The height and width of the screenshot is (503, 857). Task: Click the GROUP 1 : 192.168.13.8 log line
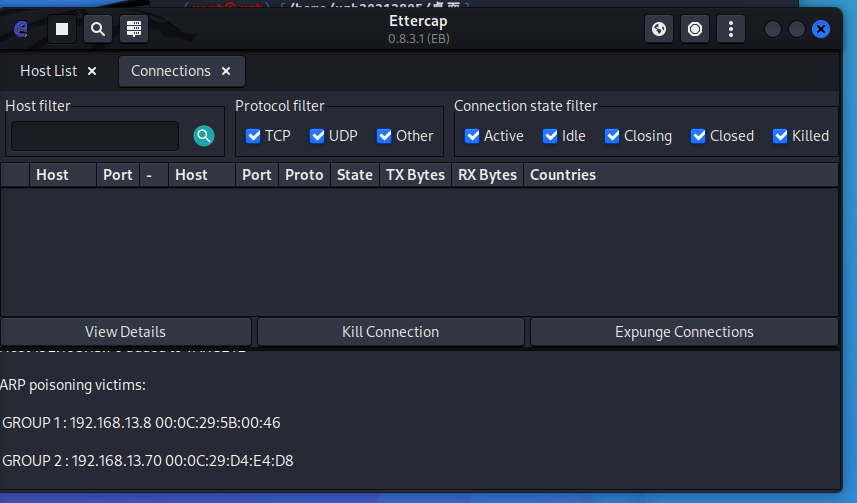(x=142, y=423)
